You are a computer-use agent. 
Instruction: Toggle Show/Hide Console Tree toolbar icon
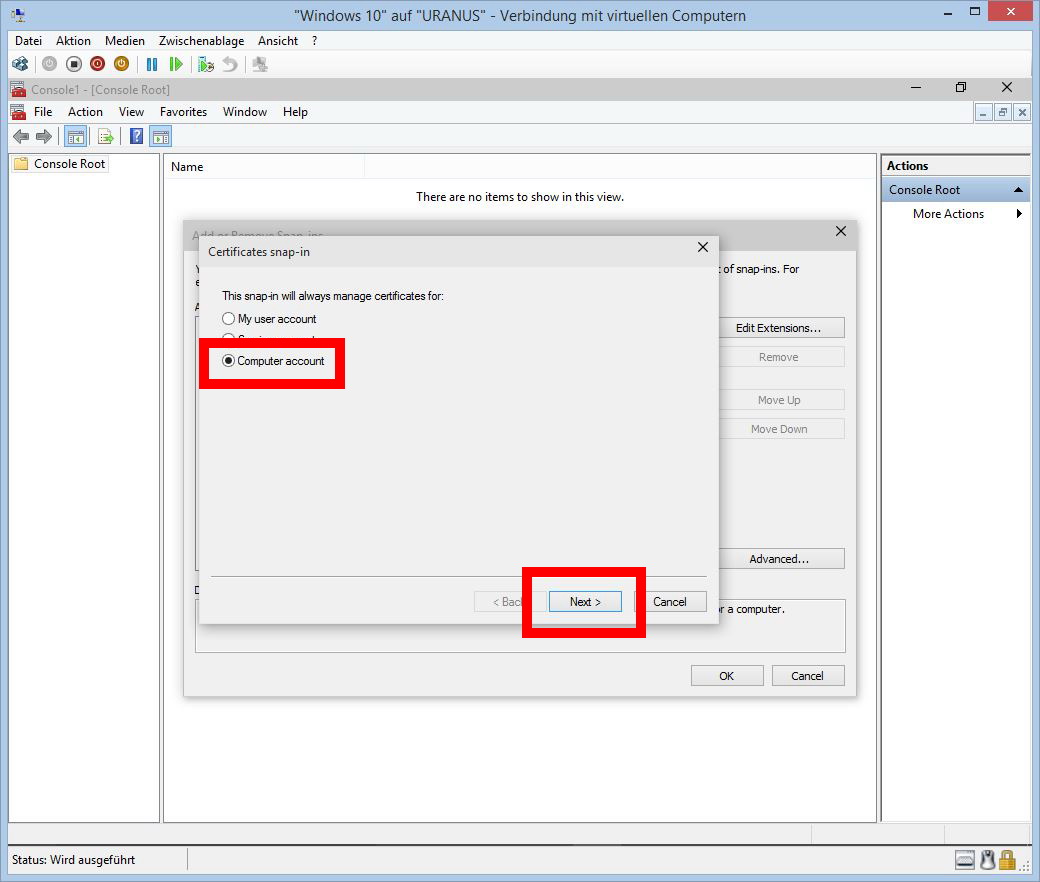[x=75, y=137]
